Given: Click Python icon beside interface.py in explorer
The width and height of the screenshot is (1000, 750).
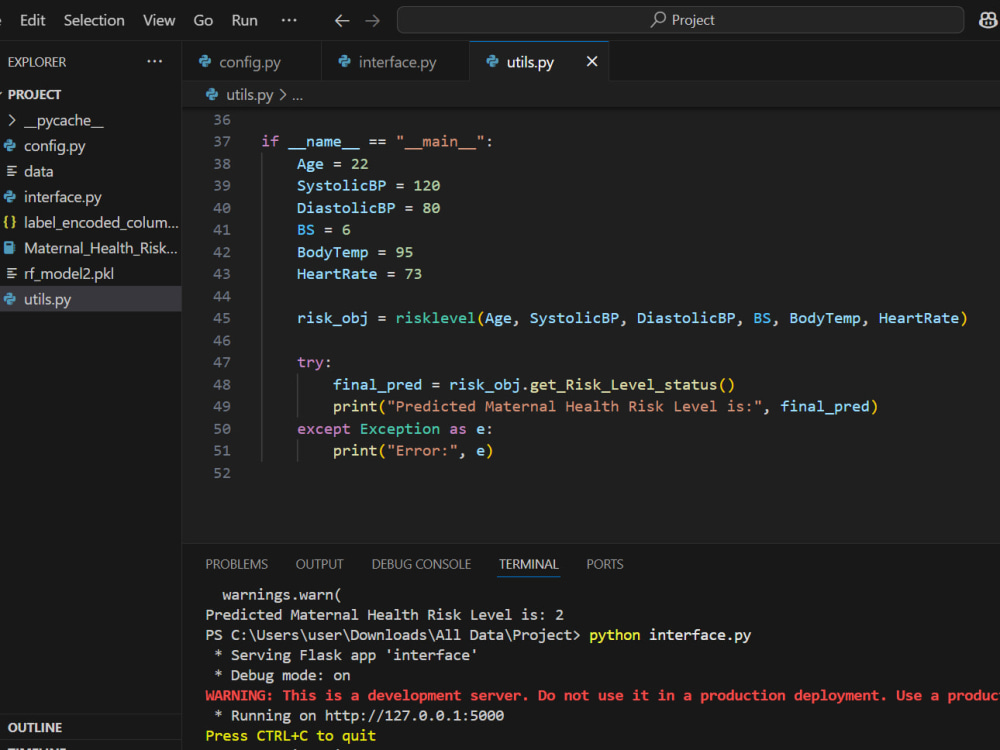Looking at the screenshot, I should (10, 197).
